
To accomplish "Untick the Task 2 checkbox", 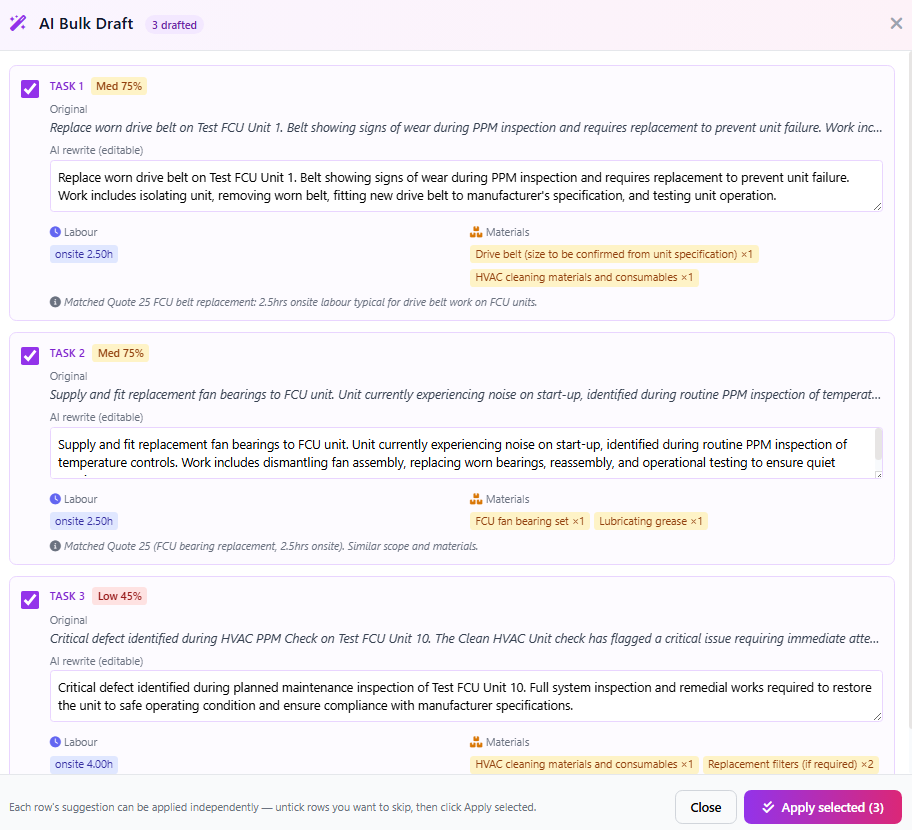I will (30, 356).
